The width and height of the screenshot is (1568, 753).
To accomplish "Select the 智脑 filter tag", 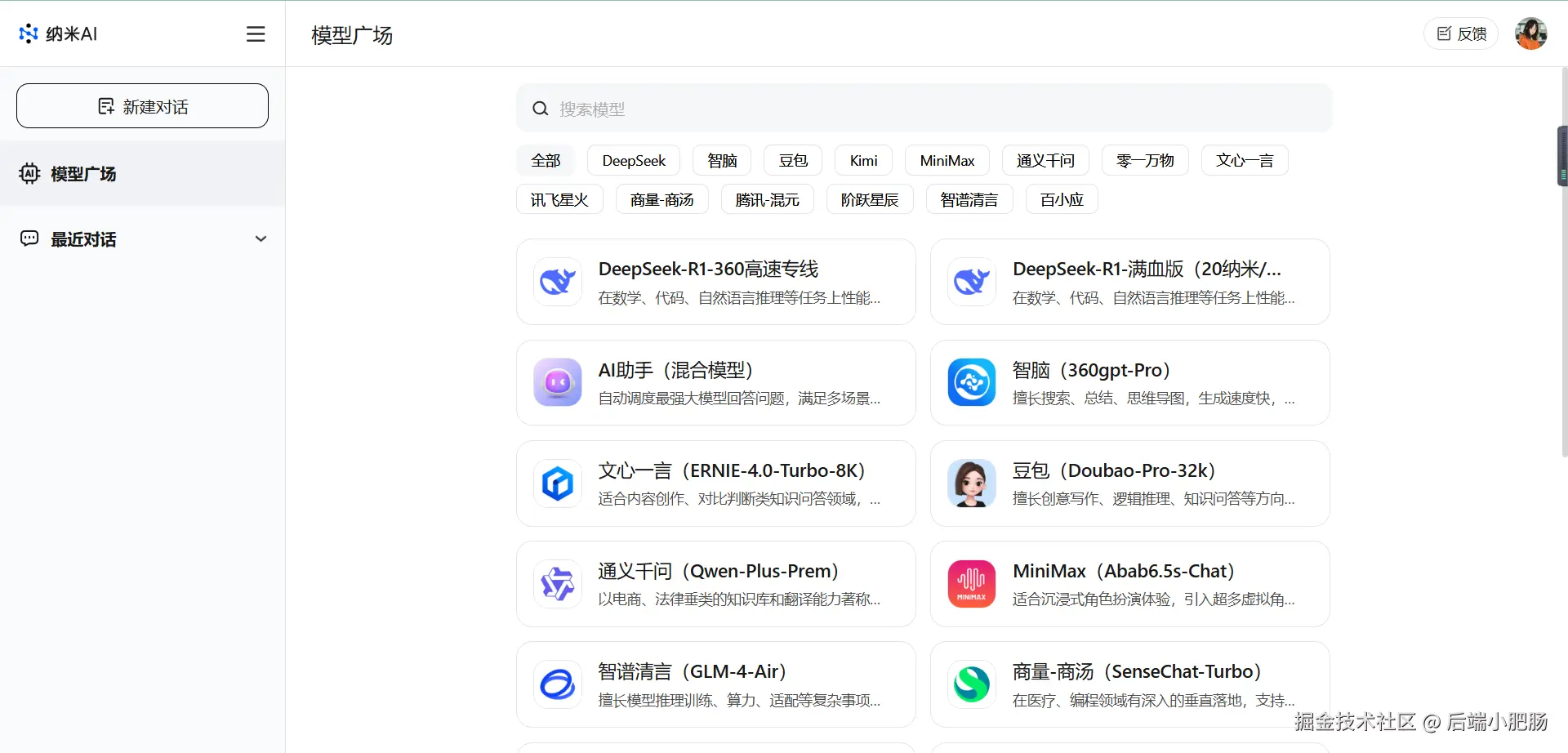I will [722, 160].
